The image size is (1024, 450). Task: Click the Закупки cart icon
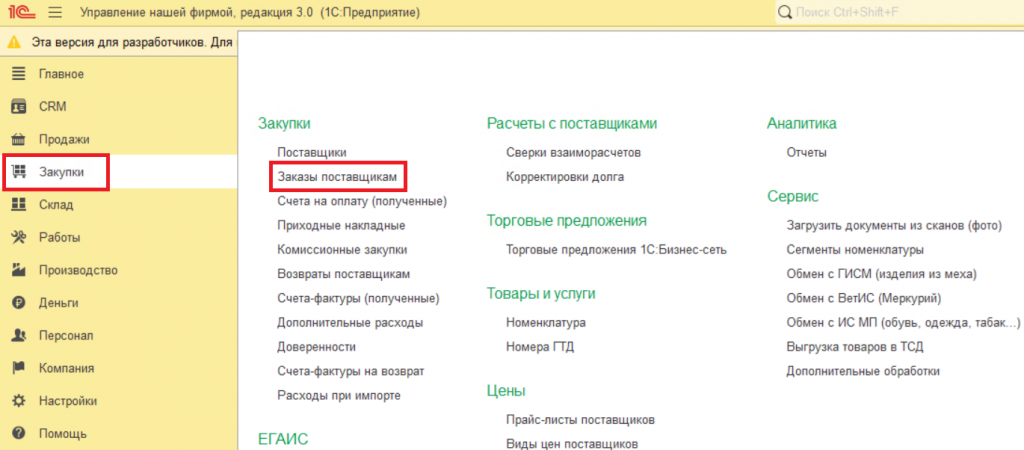point(19,172)
